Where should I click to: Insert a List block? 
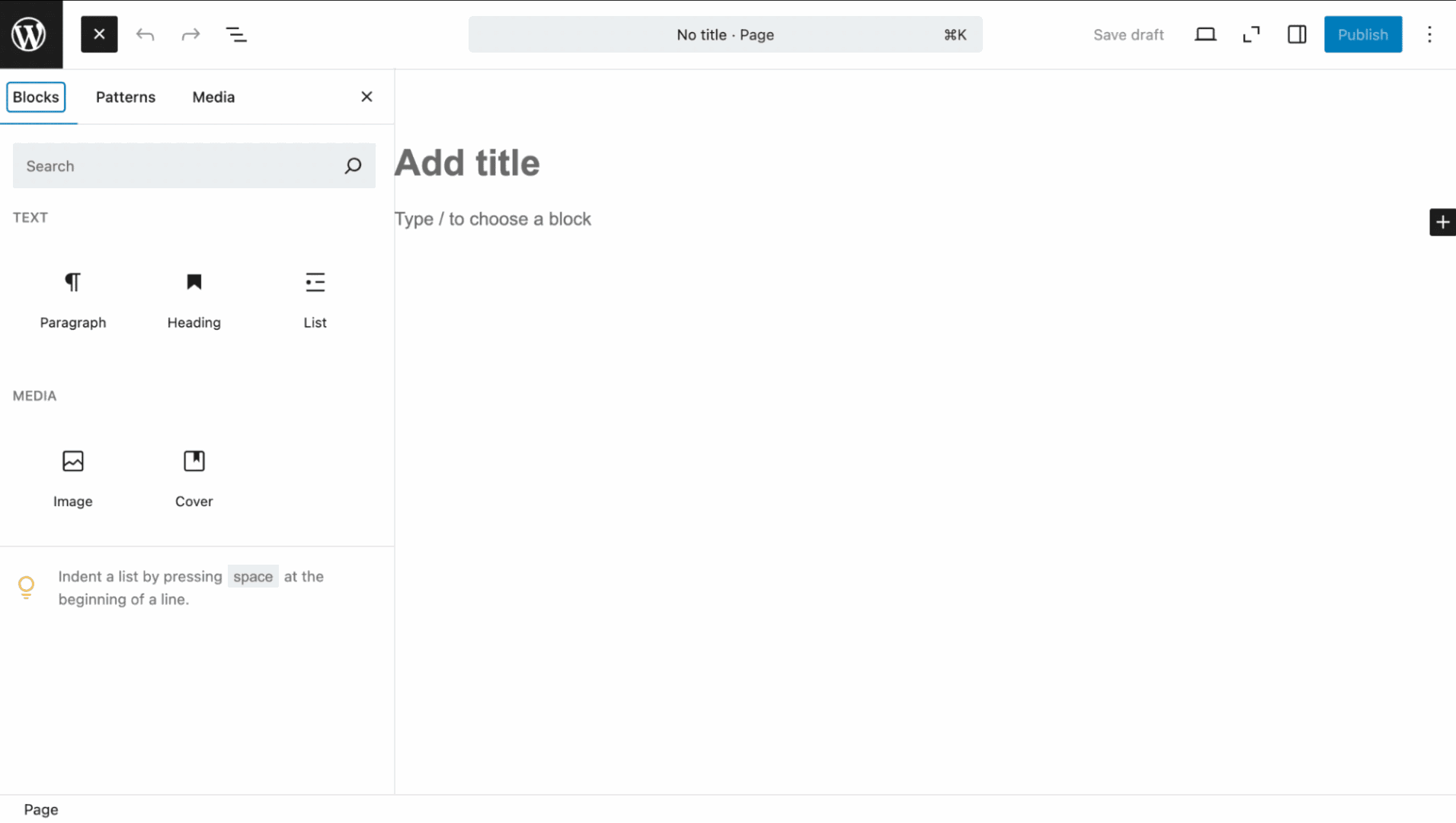315,300
